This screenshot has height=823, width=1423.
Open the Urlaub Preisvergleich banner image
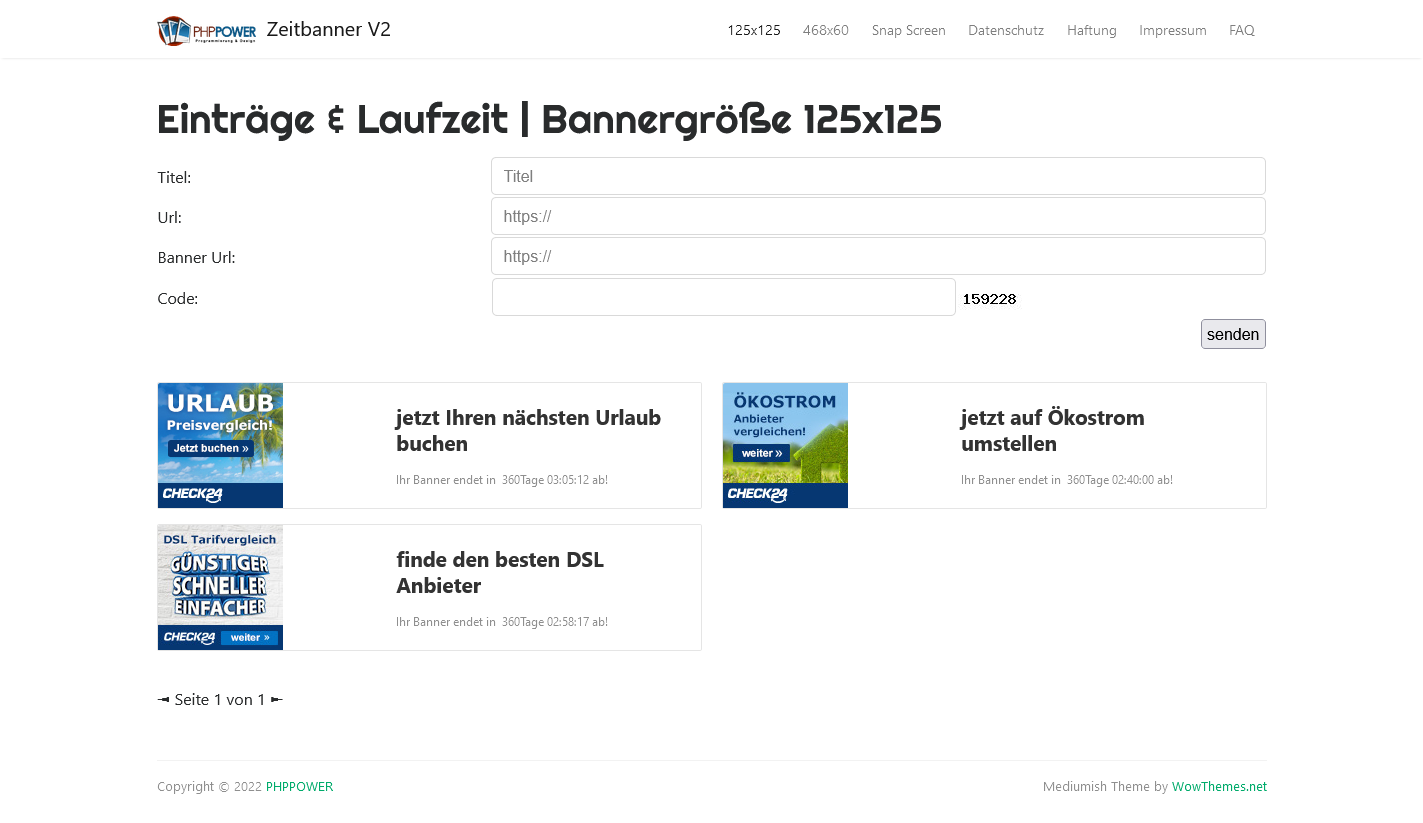[x=220, y=445]
